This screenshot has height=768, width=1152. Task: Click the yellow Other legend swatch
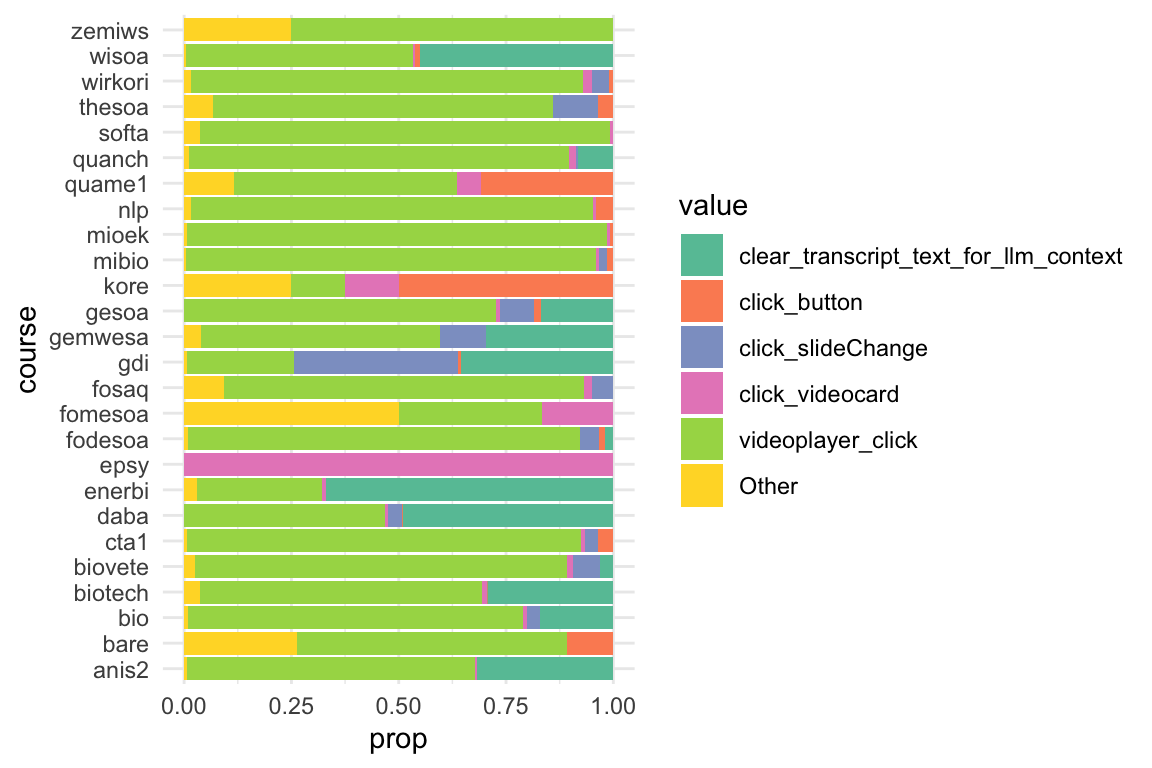[701, 486]
